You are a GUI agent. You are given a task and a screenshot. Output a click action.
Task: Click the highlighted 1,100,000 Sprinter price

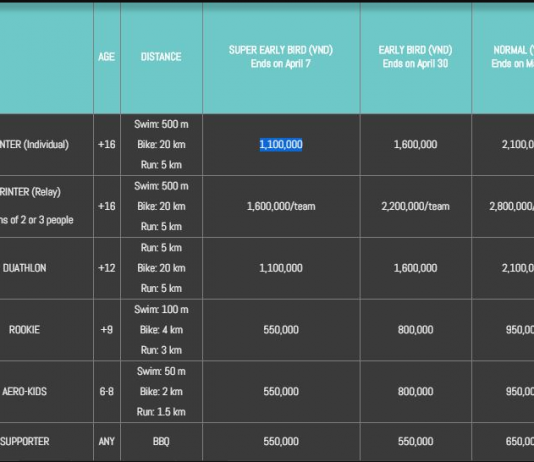pyautogui.click(x=281, y=144)
